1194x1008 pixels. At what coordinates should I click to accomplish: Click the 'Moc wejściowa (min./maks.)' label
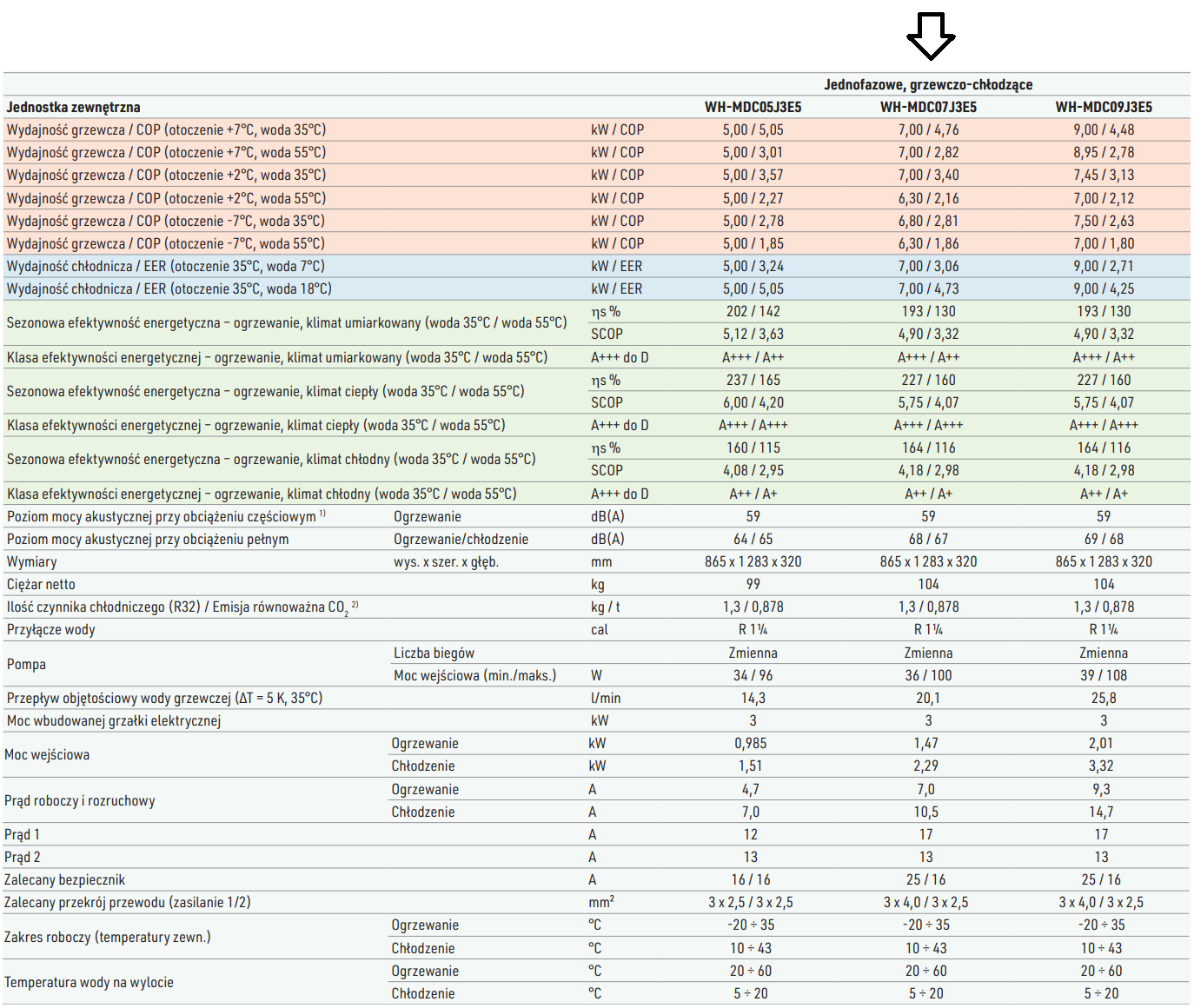click(x=474, y=675)
